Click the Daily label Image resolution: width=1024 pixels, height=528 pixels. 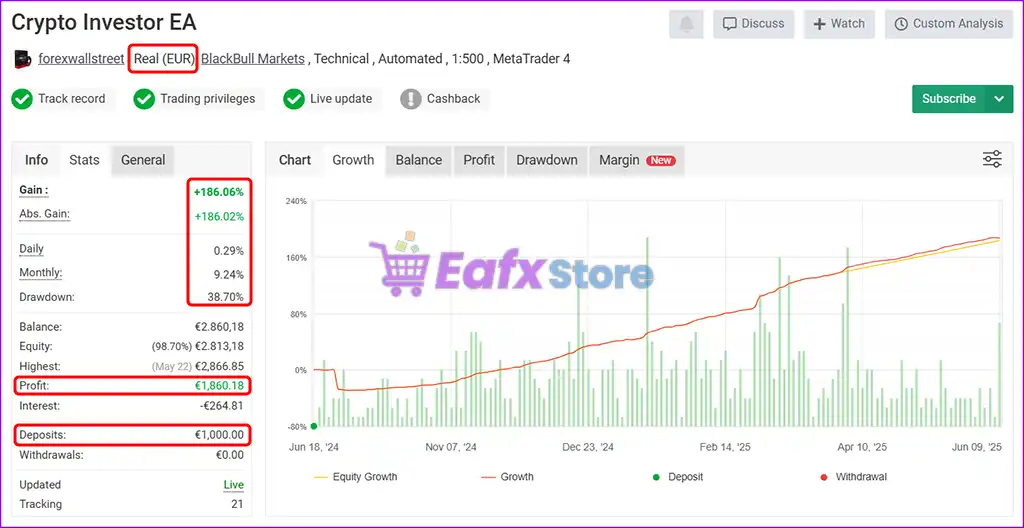(32, 249)
